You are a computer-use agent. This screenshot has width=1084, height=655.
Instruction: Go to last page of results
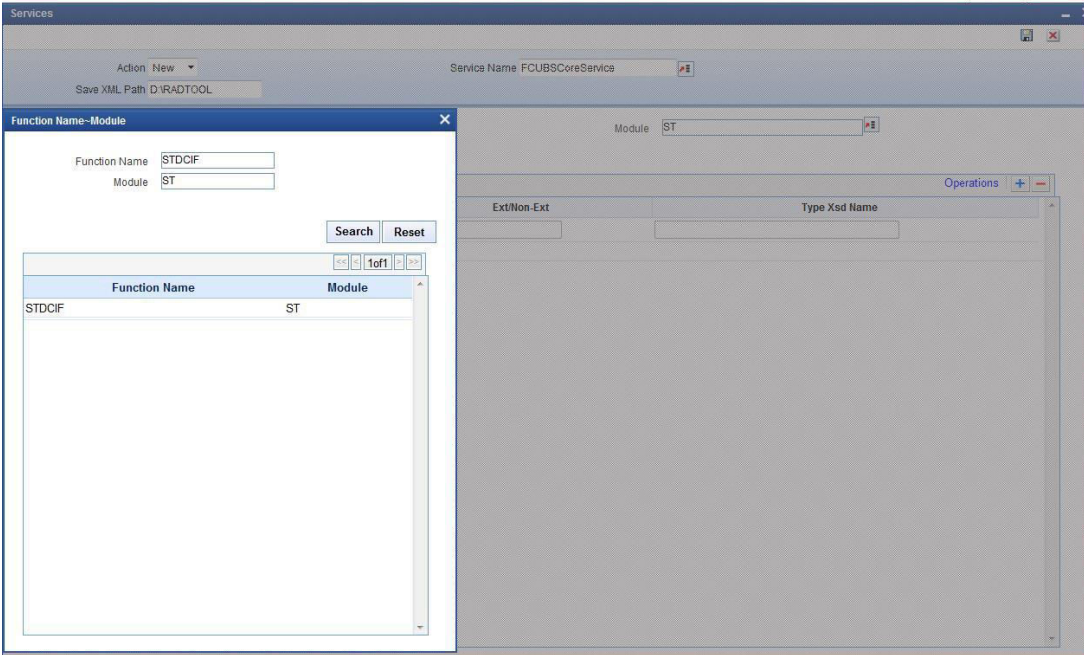point(413,262)
